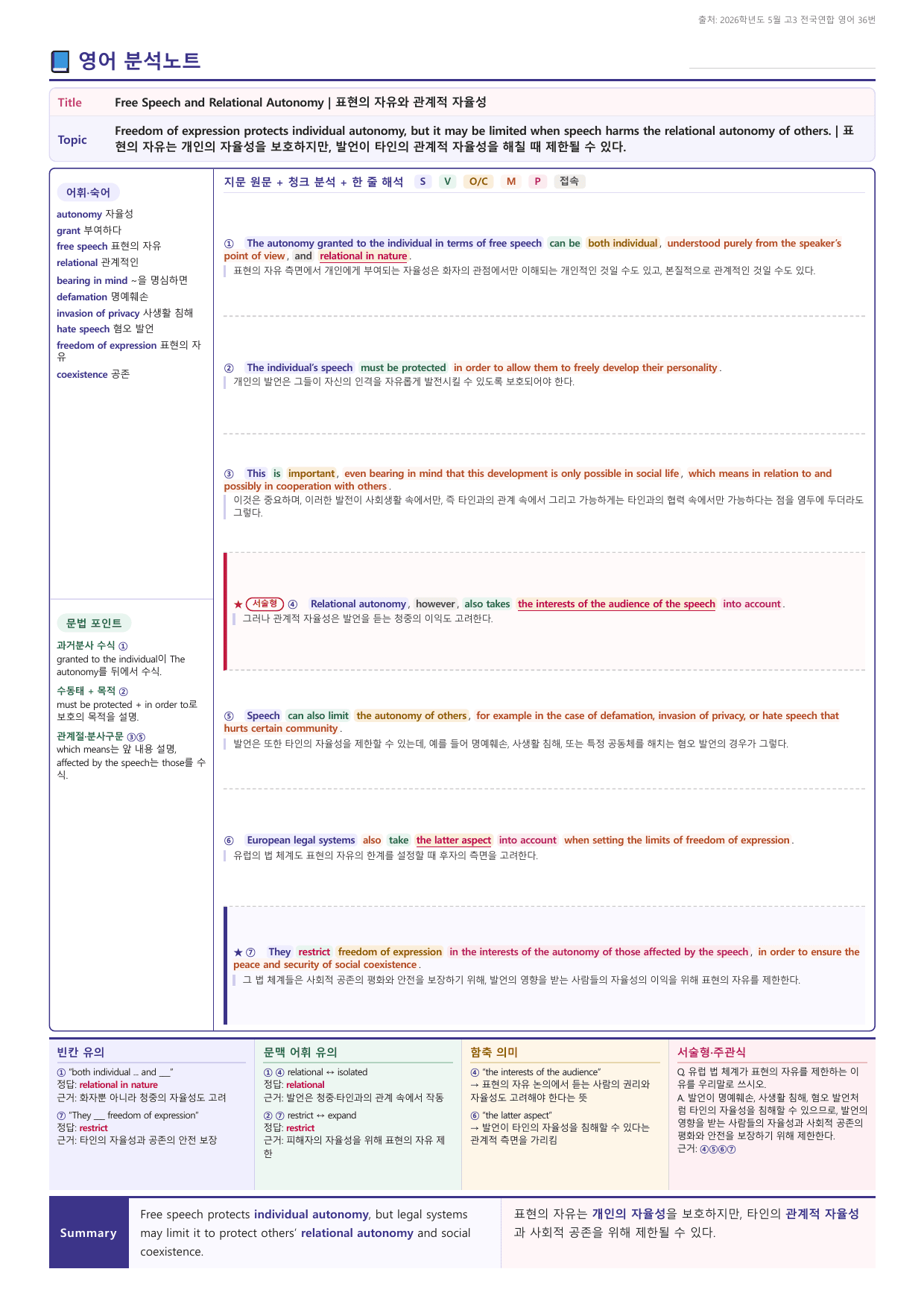Click the O/C legend badge
Screen dimensions: 924x1307
tap(478, 181)
